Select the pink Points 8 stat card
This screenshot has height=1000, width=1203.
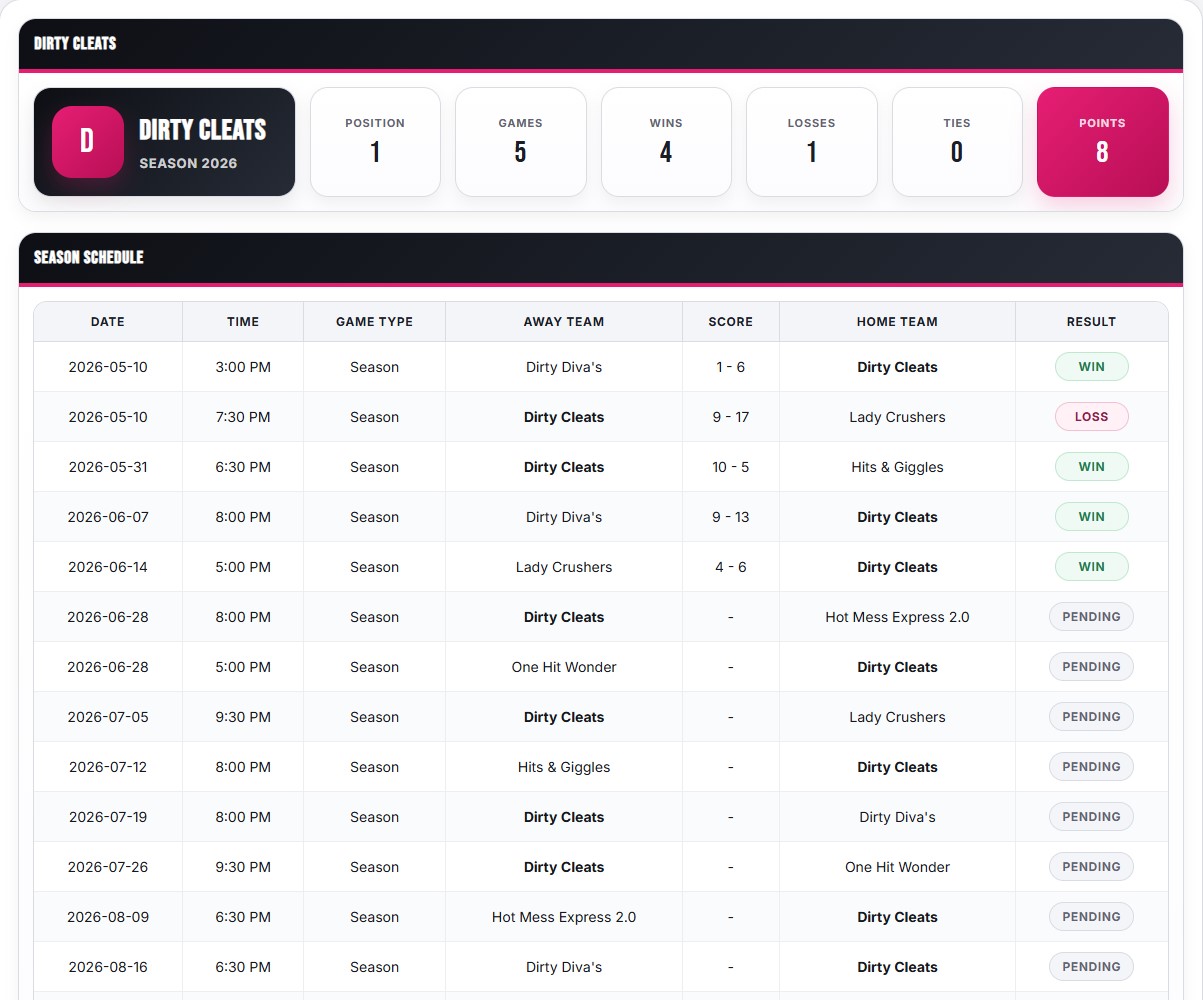click(x=1102, y=141)
